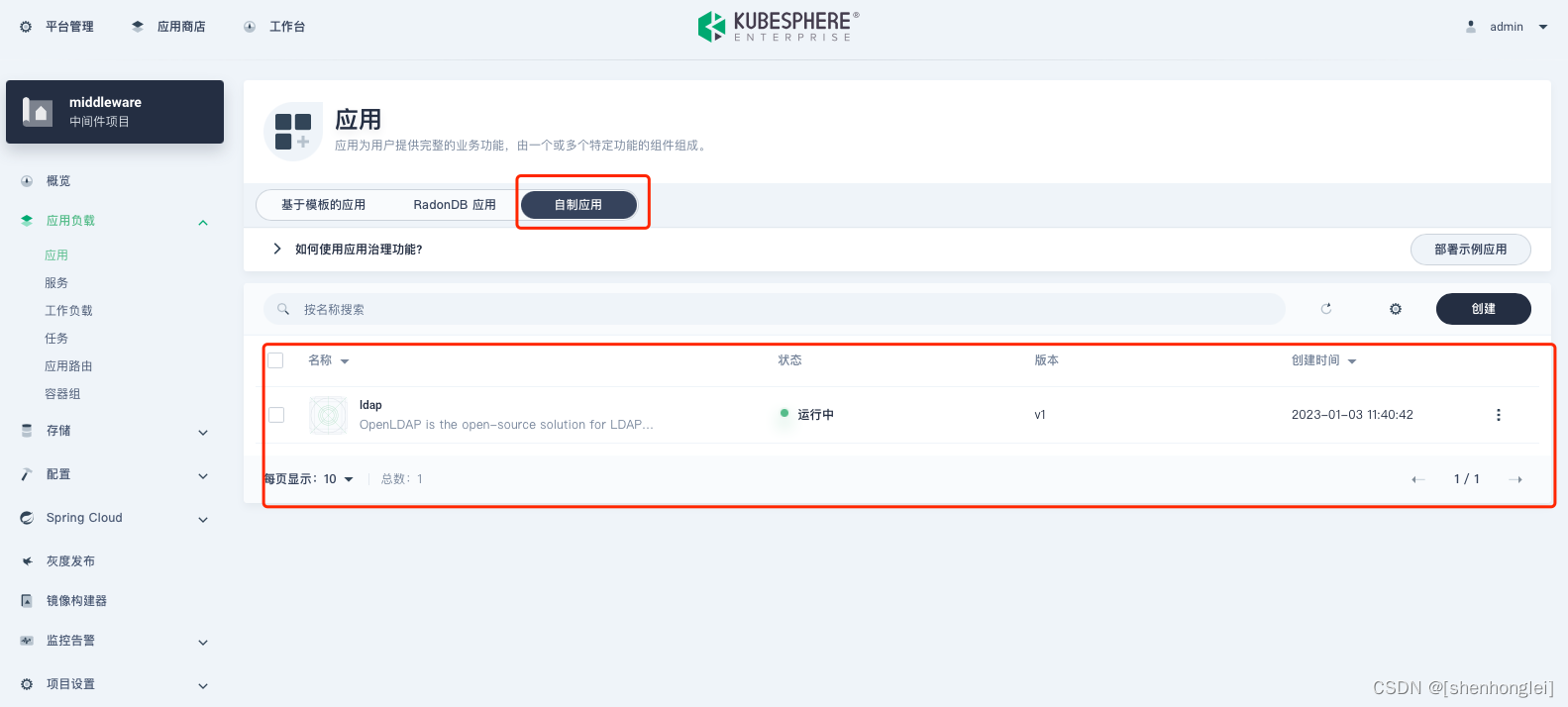The width and height of the screenshot is (1568, 707).
Task: Open 任务 in the sidebar
Action: point(56,339)
